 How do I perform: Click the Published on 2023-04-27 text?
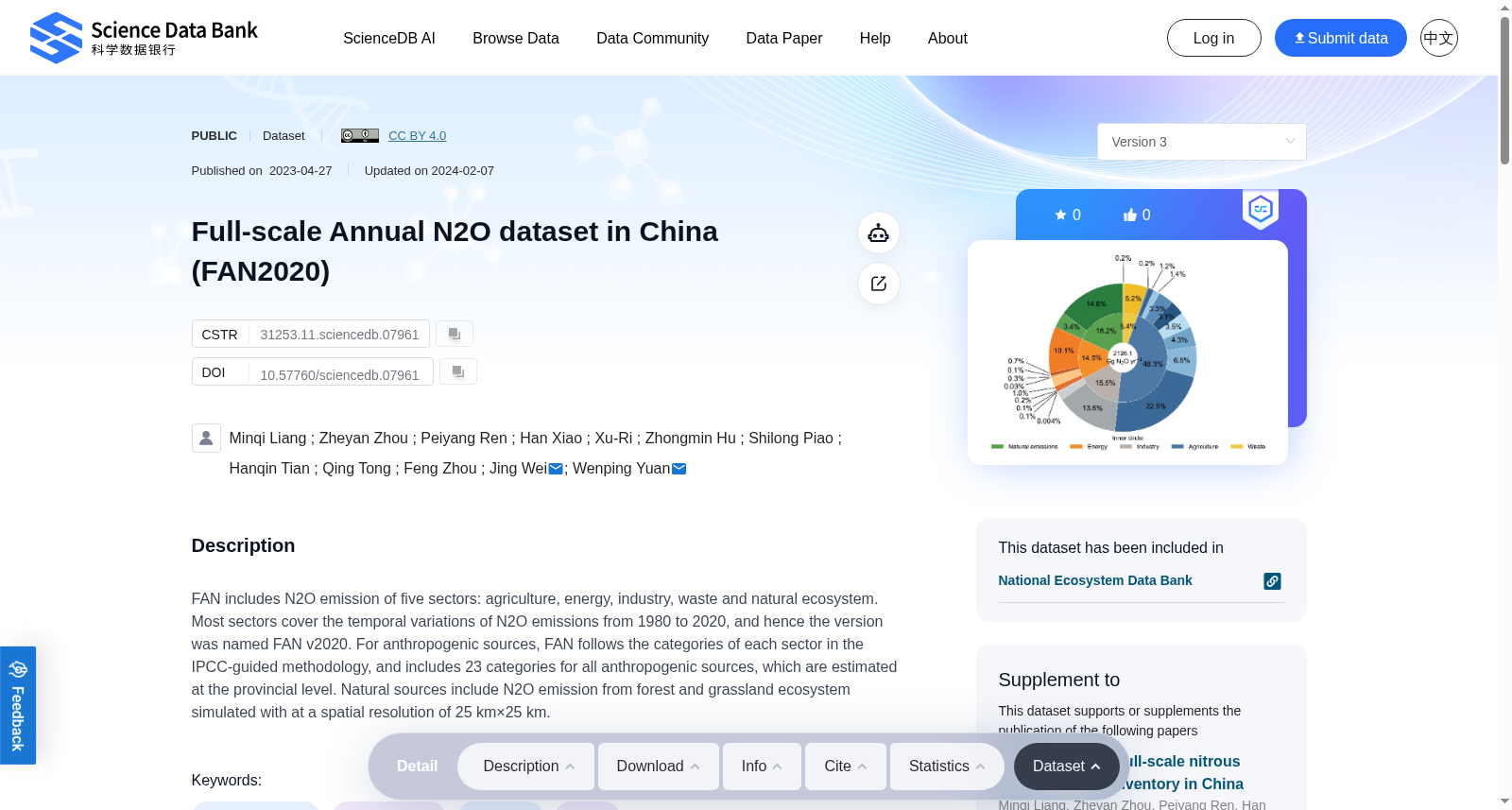(262, 171)
